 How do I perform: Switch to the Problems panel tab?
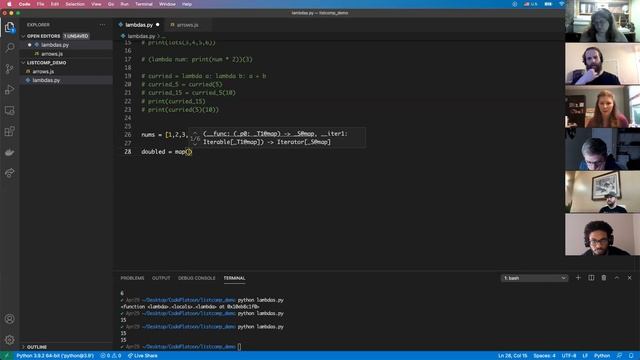pos(132,278)
